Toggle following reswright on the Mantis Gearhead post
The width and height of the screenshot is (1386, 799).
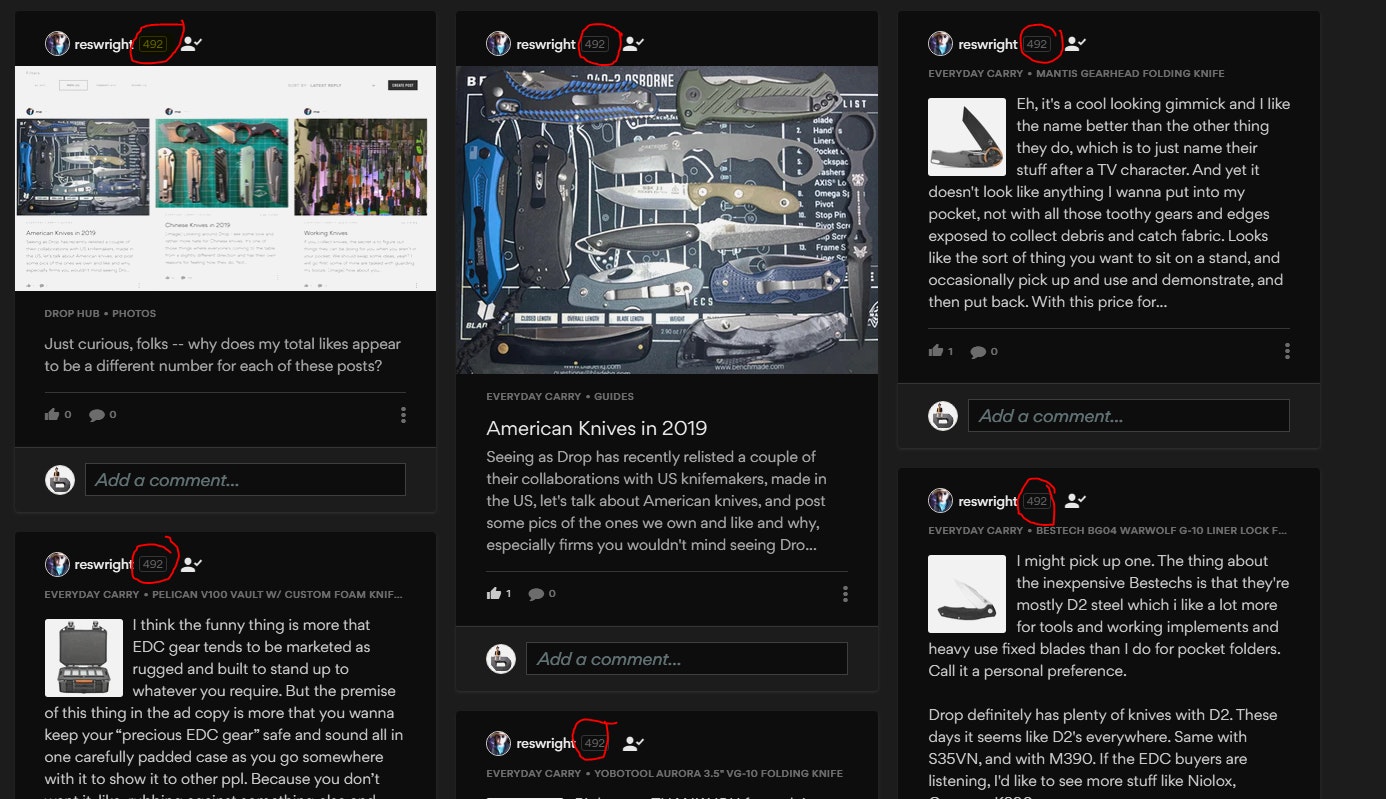(1075, 44)
